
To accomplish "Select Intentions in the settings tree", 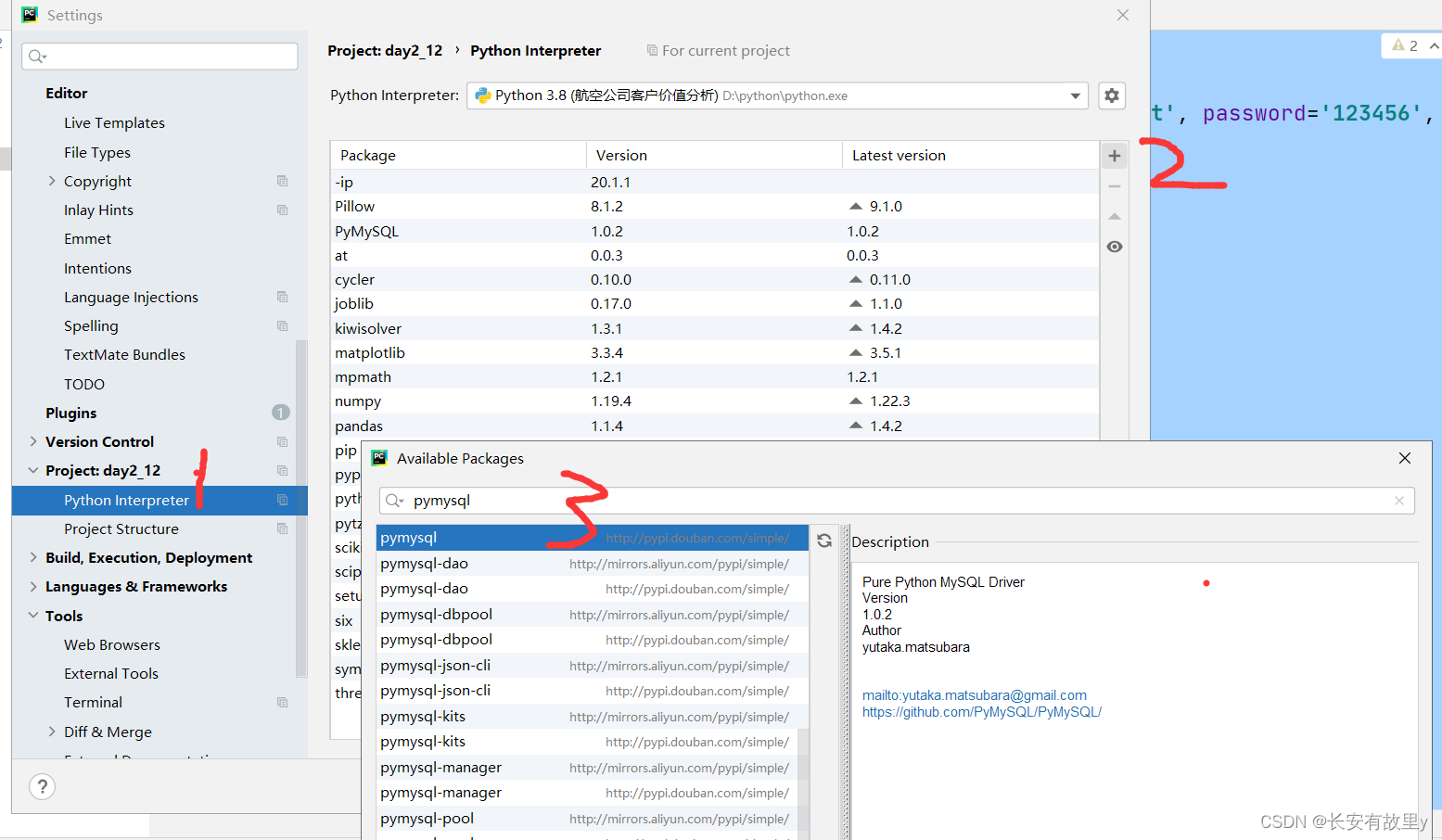I will pos(97,268).
